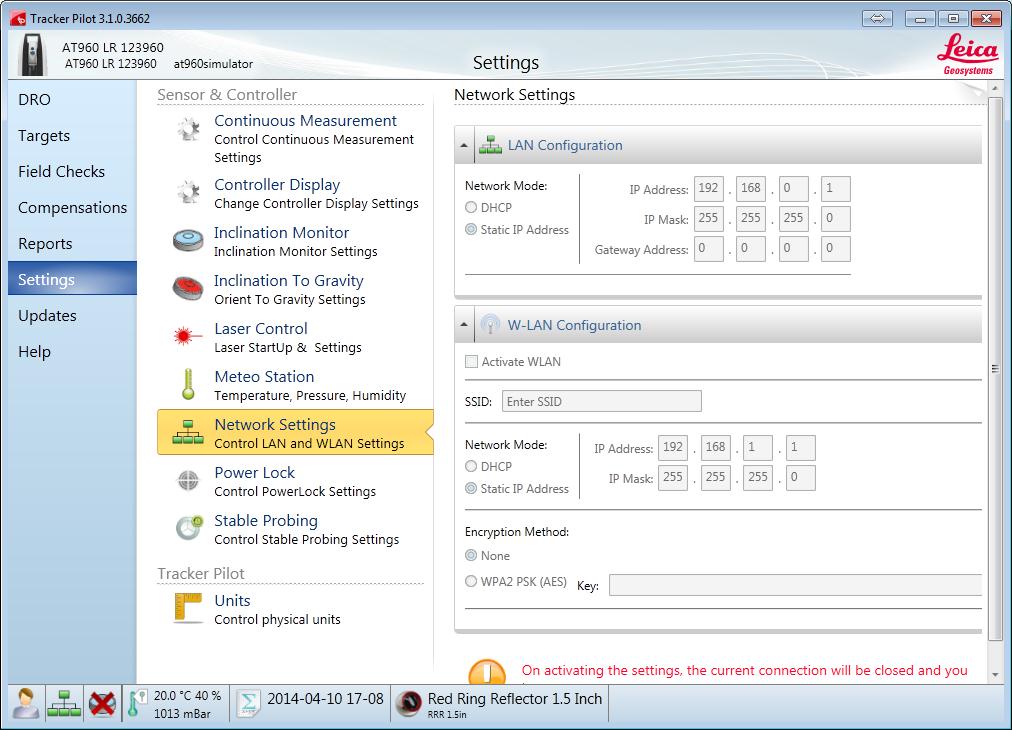Enable the Activate WLAN checkbox
This screenshot has width=1012, height=730.
click(x=471, y=361)
